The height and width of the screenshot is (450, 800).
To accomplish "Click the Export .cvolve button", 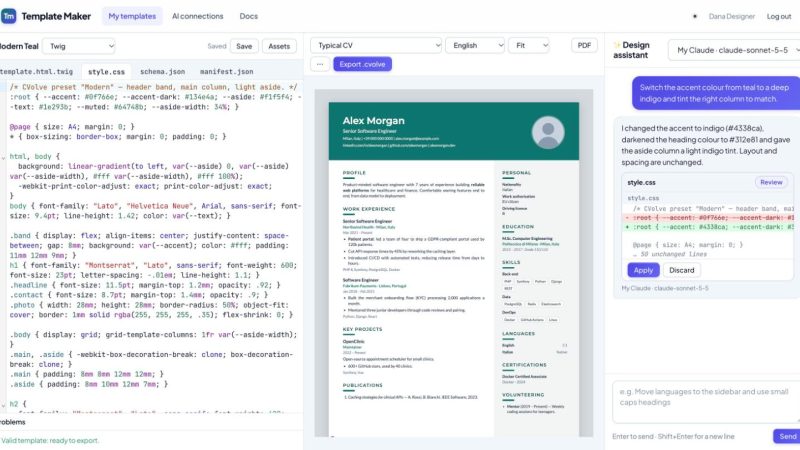I will (362, 64).
